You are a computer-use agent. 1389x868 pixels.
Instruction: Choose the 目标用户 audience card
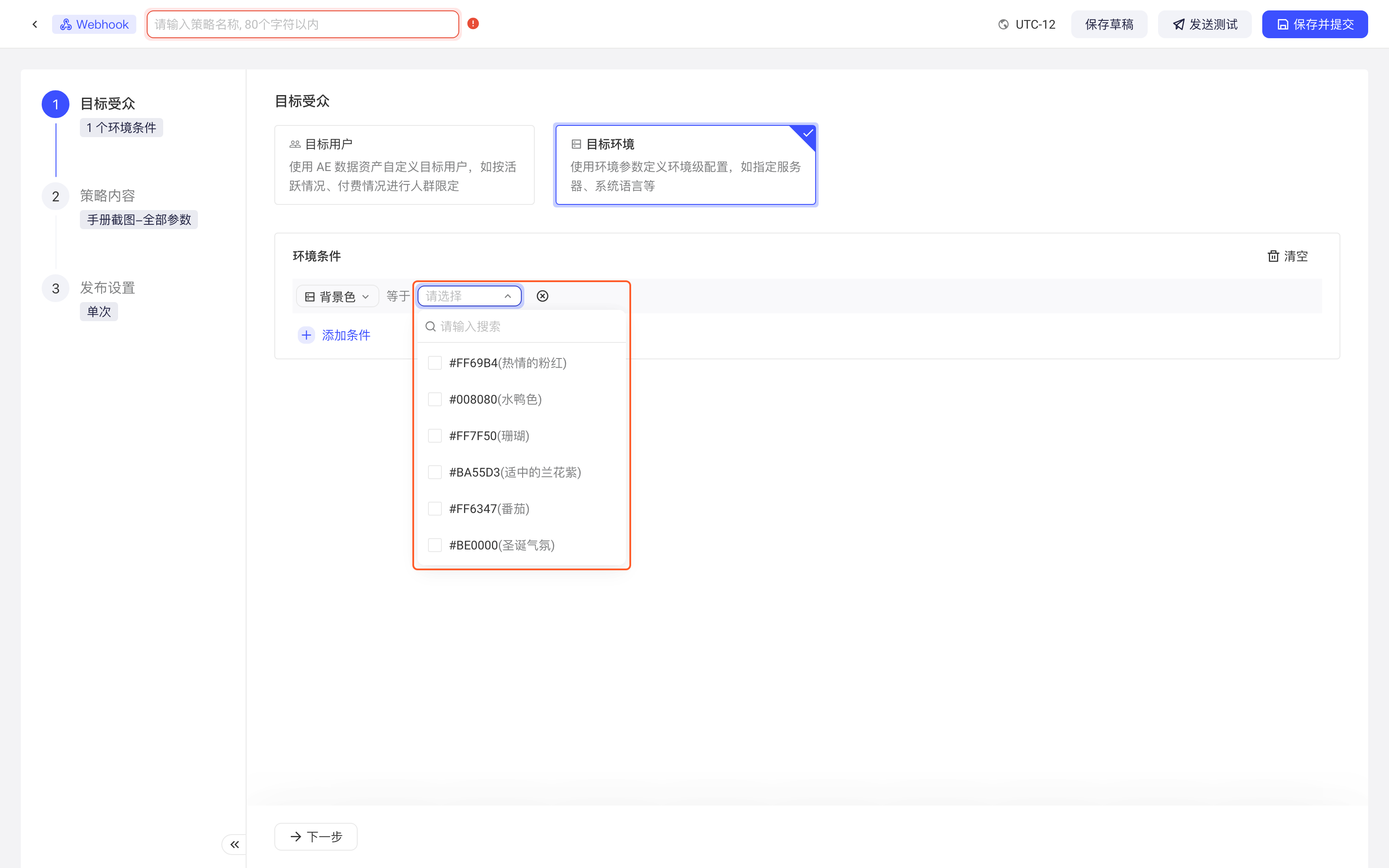pyautogui.click(x=404, y=165)
